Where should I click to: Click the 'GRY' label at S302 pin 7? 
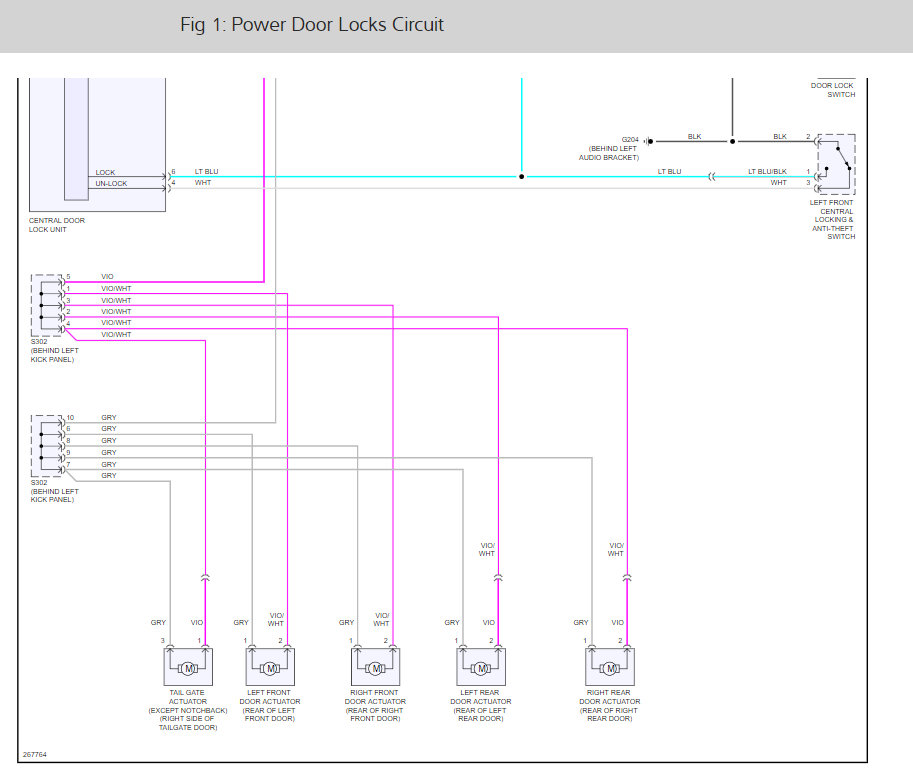pyautogui.click(x=109, y=465)
